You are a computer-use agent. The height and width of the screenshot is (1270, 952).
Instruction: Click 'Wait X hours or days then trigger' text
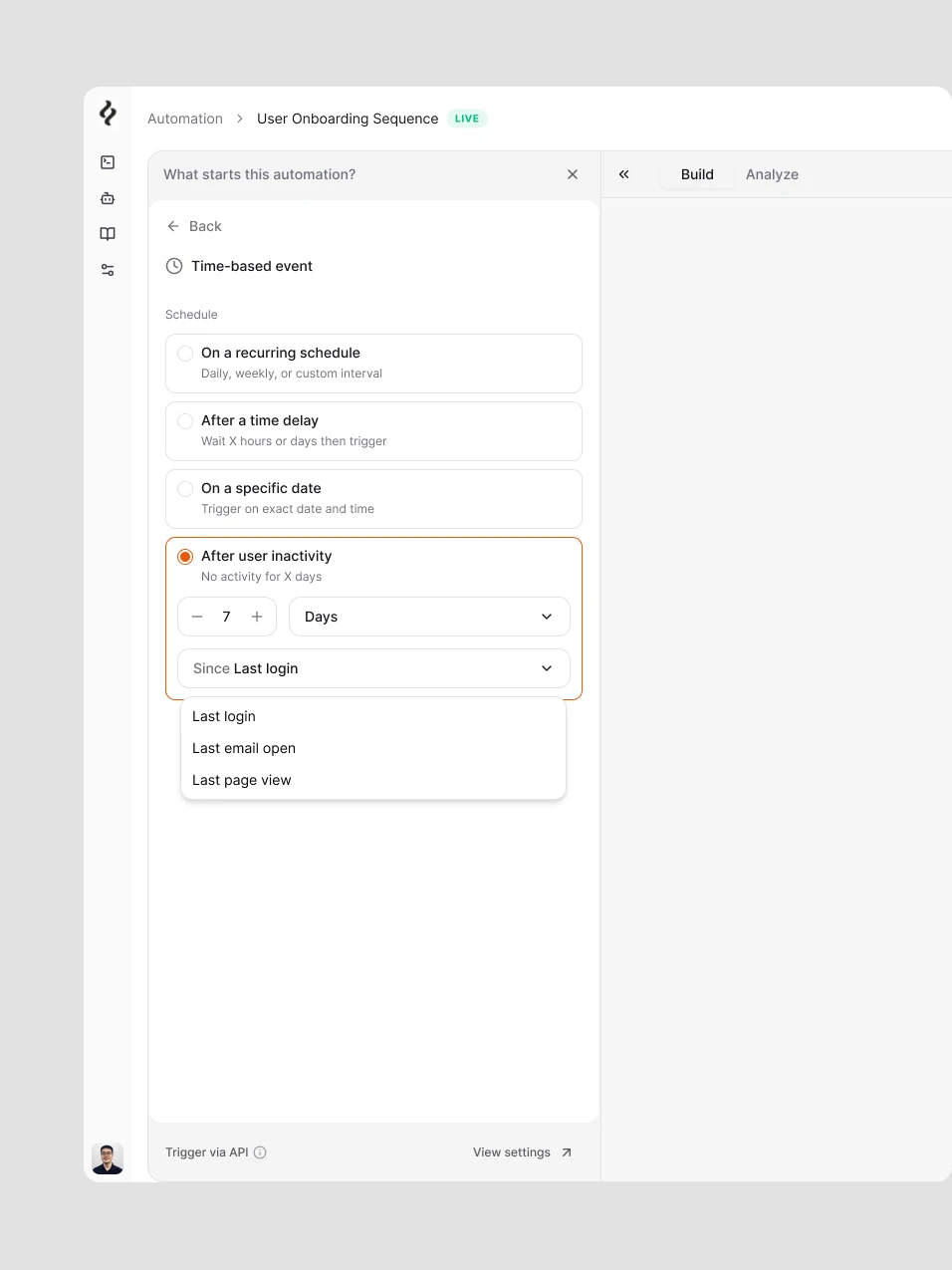294,441
